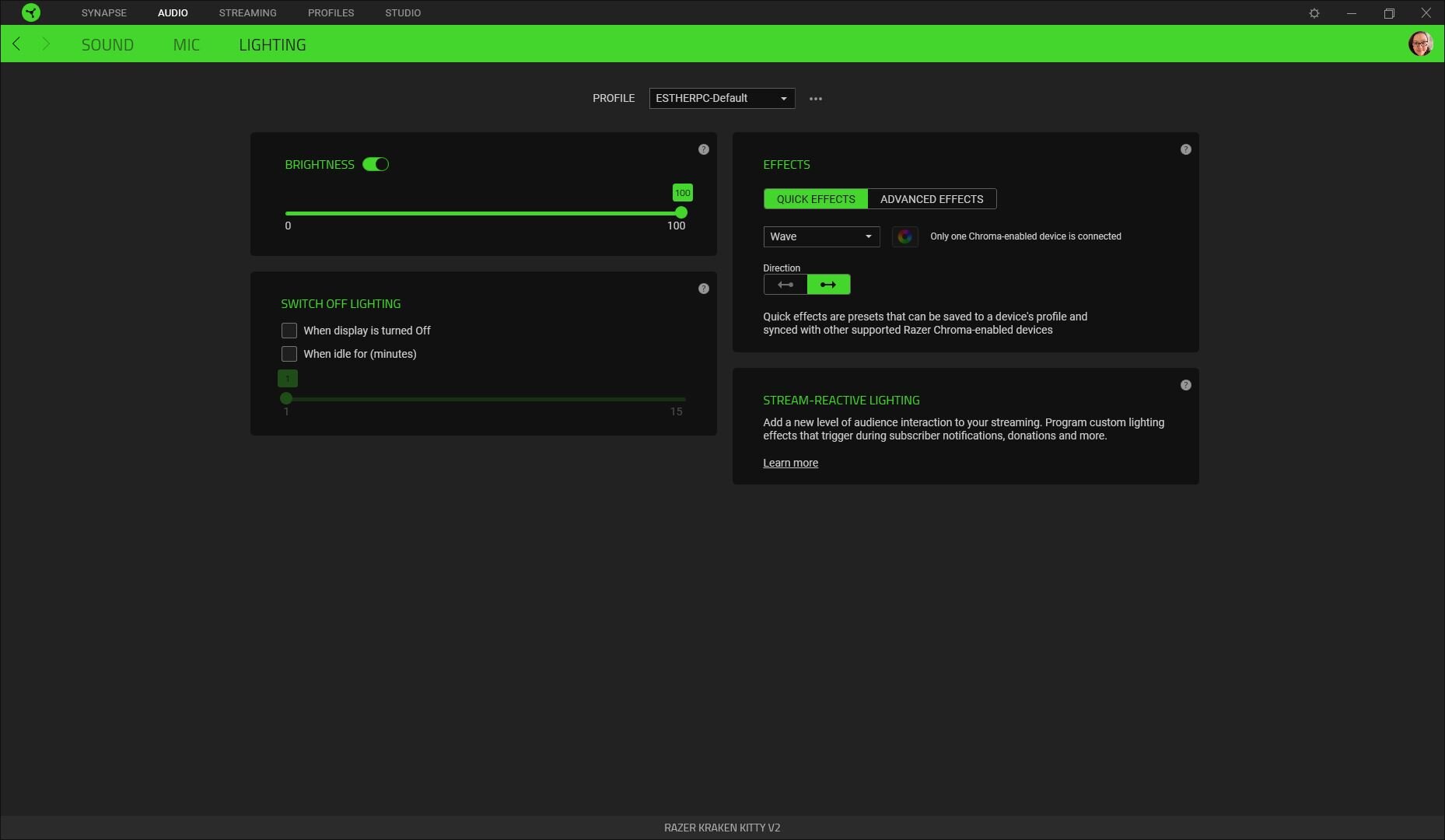Click the EFFECTS heading
The width and height of the screenshot is (1445, 840).
click(x=786, y=165)
